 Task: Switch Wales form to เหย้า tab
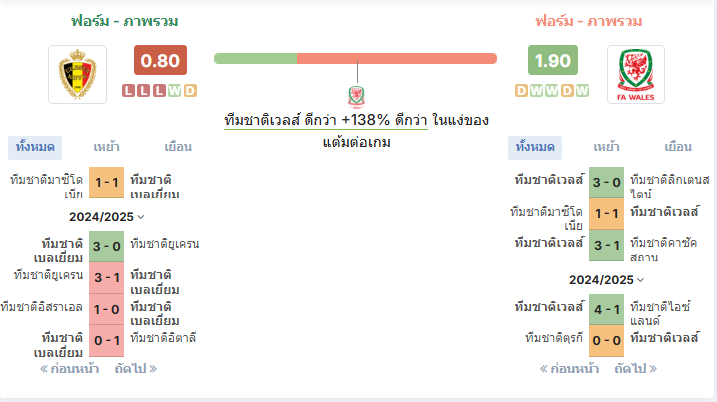[x=606, y=147]
